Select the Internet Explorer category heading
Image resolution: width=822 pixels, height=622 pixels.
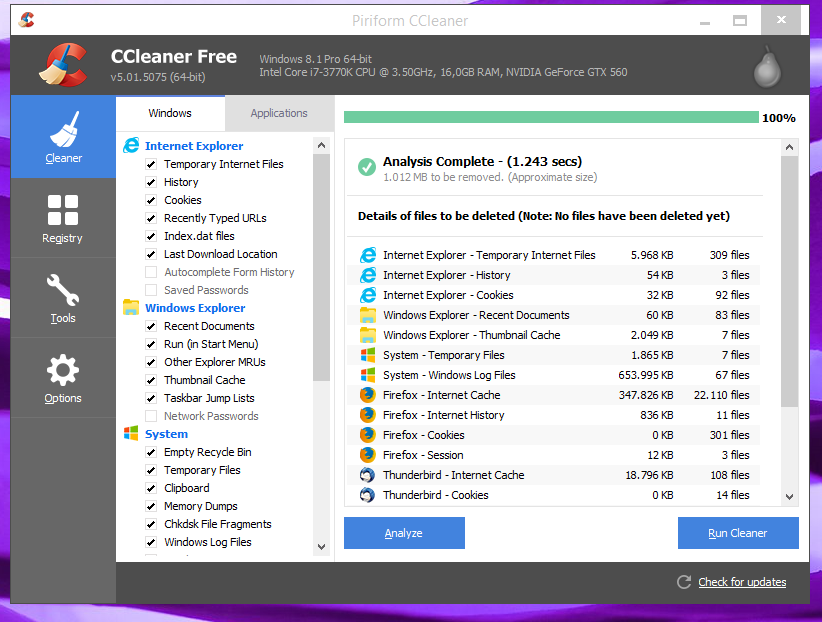click(x=194, y=146)
